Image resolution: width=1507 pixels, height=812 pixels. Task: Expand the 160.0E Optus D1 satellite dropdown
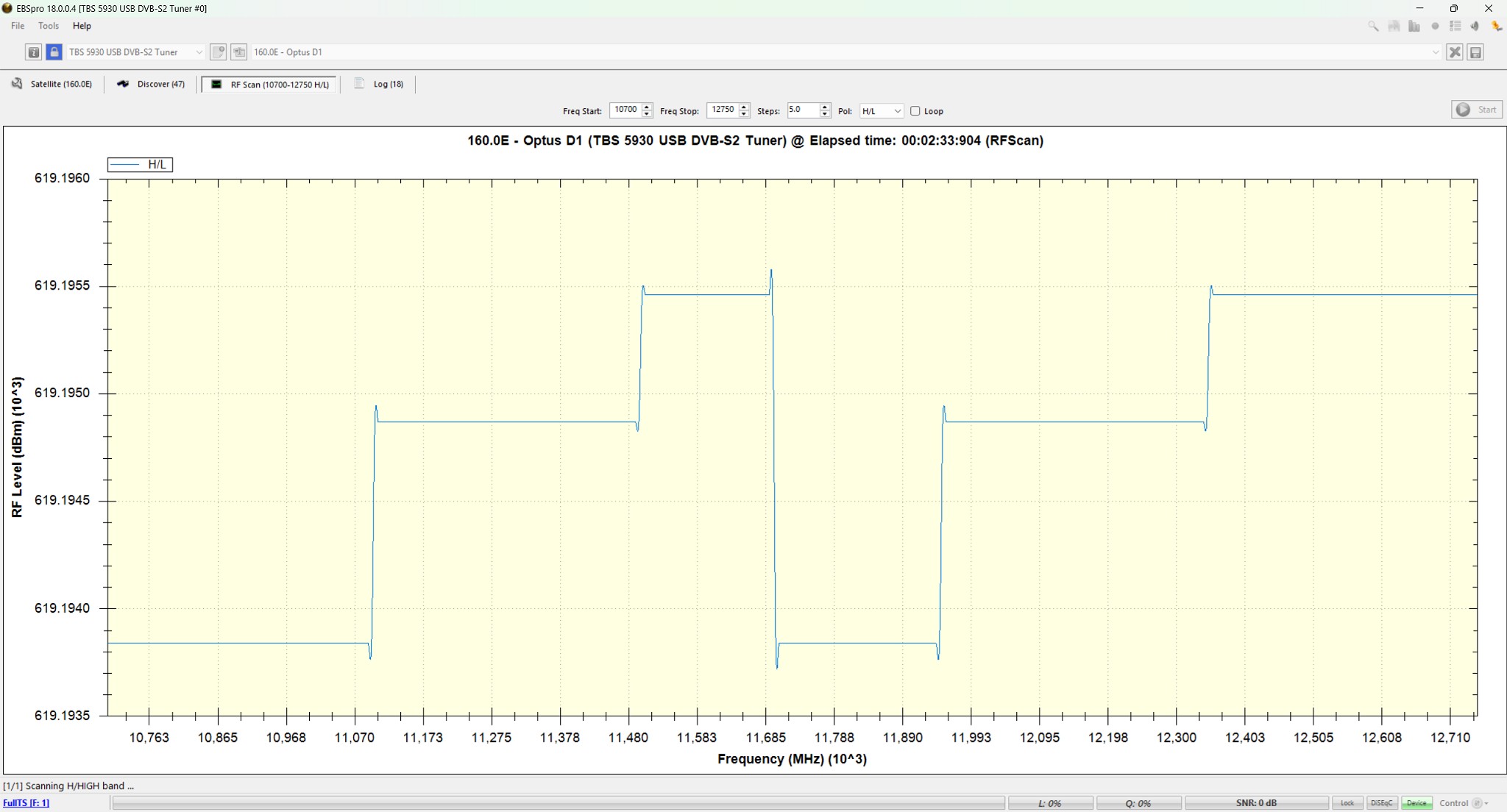coord(1435,52)
